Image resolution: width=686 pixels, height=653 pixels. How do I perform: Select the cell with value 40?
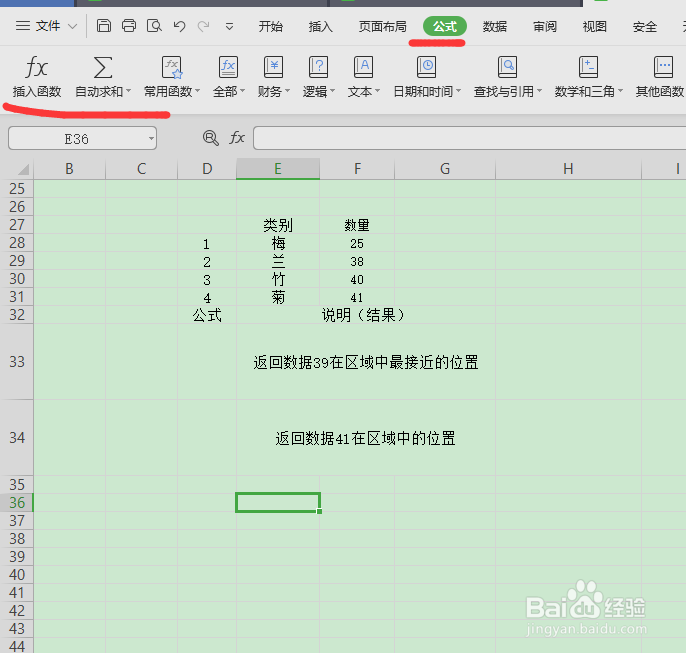[357, 279]
